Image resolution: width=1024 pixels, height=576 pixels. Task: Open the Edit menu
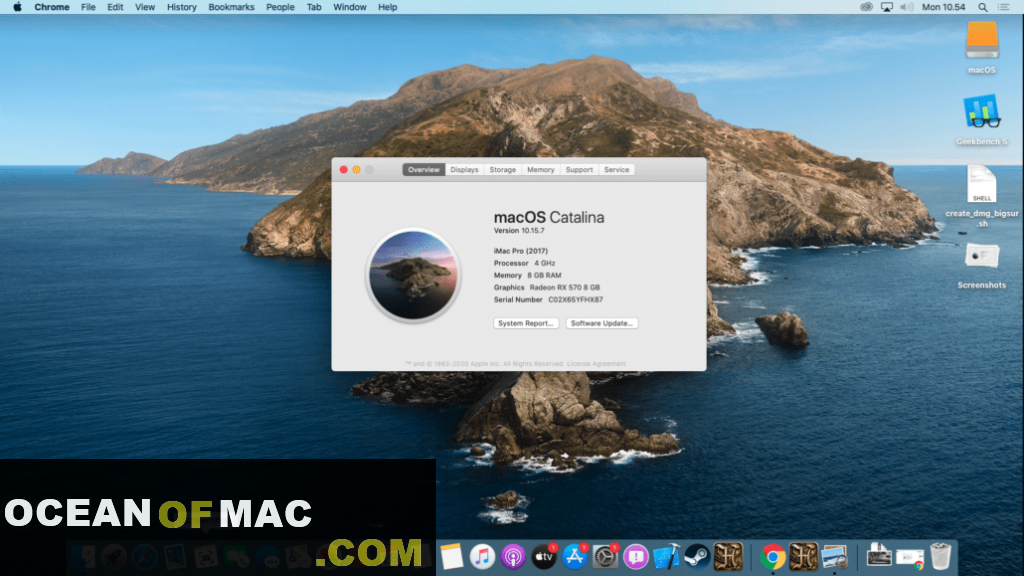pyautogui.click(x=115, y=7)
